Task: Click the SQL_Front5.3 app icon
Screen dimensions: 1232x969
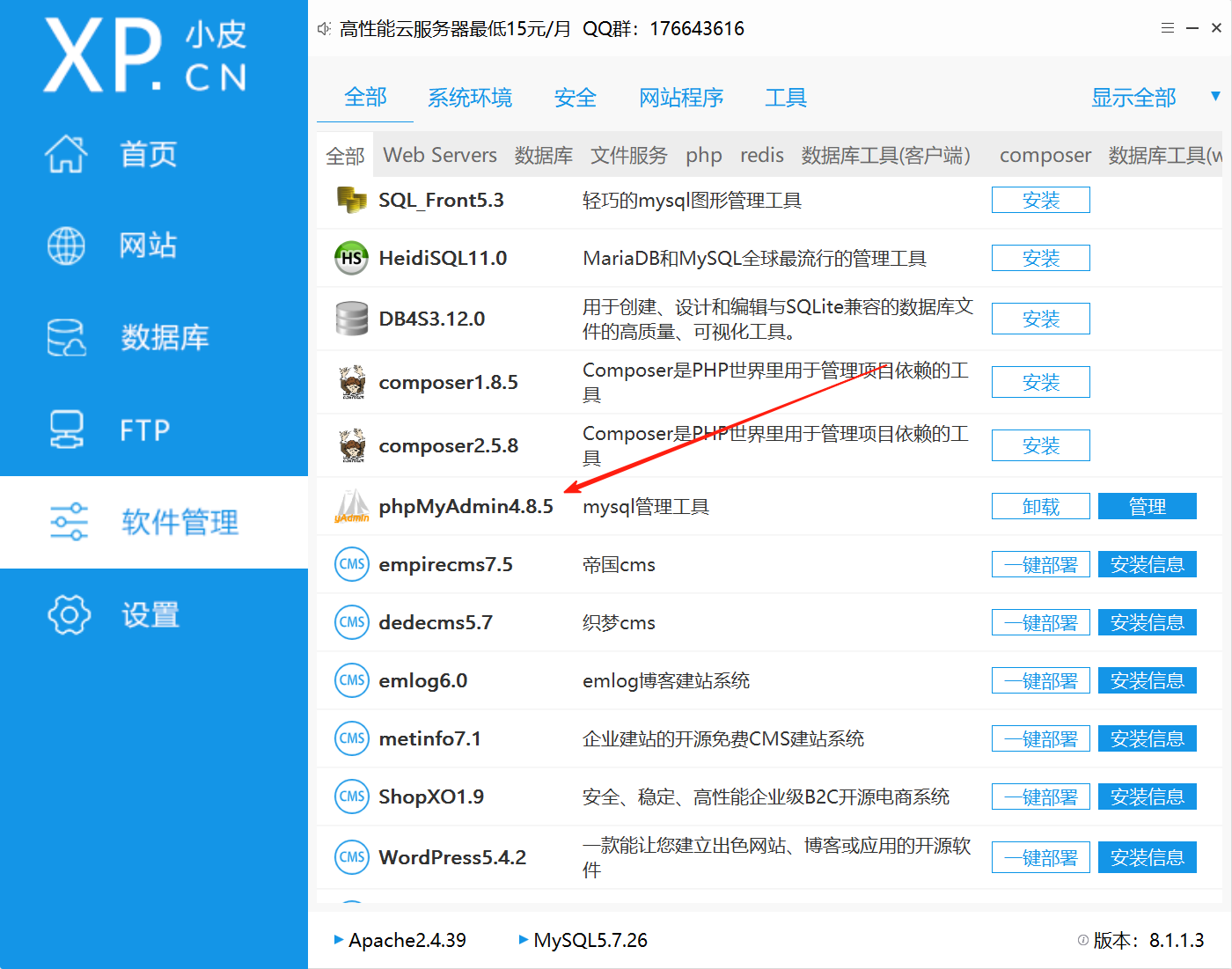Action: point(352,200)
